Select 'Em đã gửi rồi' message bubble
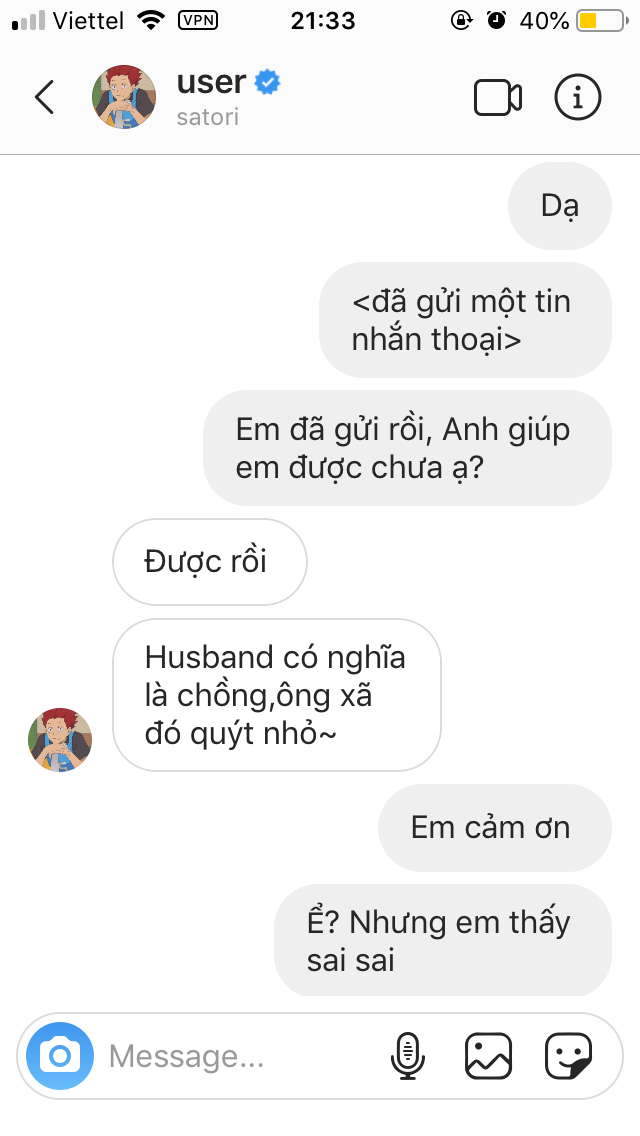 click(x=407, y=448)
